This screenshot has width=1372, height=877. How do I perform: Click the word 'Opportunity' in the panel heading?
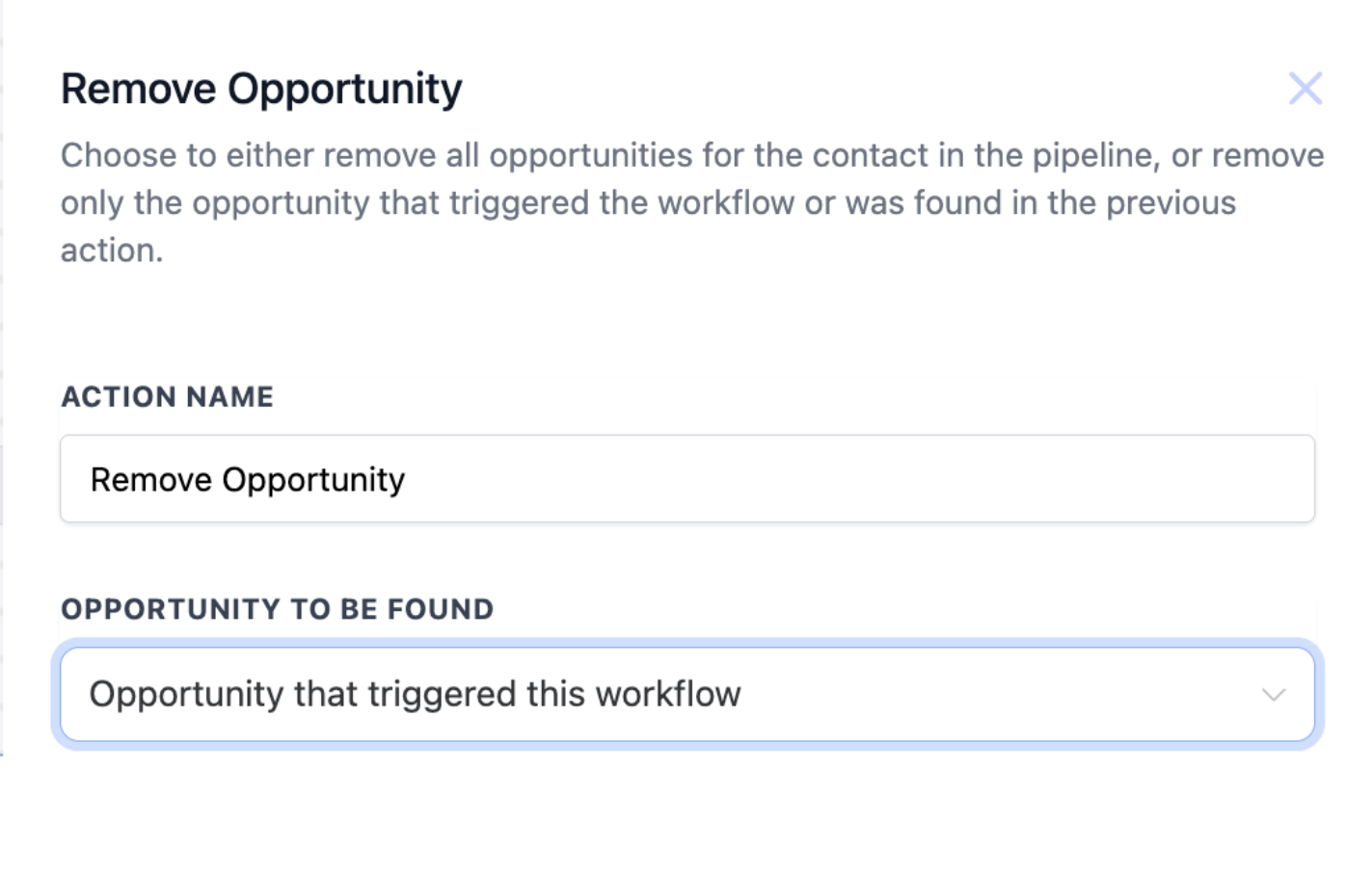point(344,89)
